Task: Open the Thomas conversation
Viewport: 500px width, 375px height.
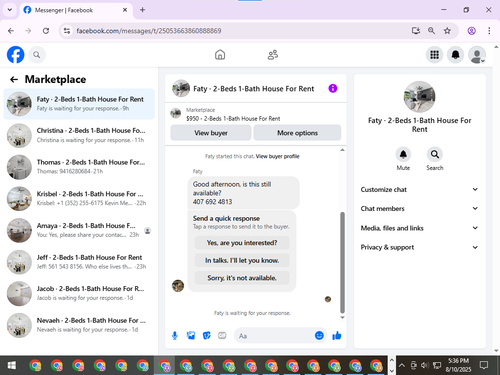Action: (x=79, y=167)
